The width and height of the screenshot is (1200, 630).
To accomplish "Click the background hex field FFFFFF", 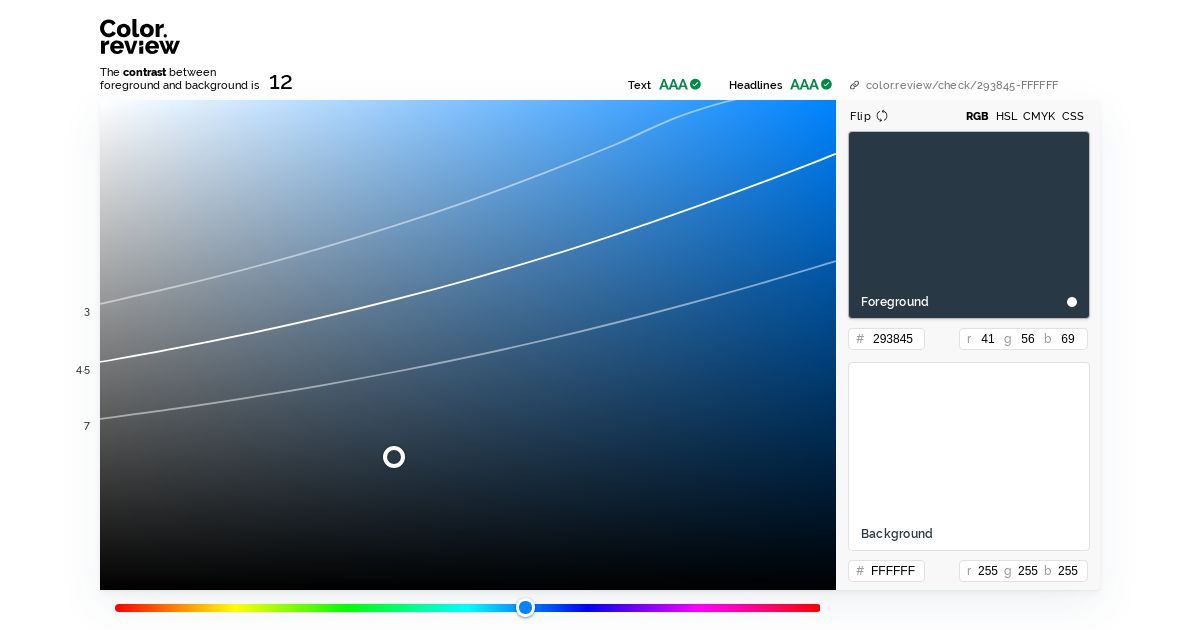I will (x=886, y=571).
